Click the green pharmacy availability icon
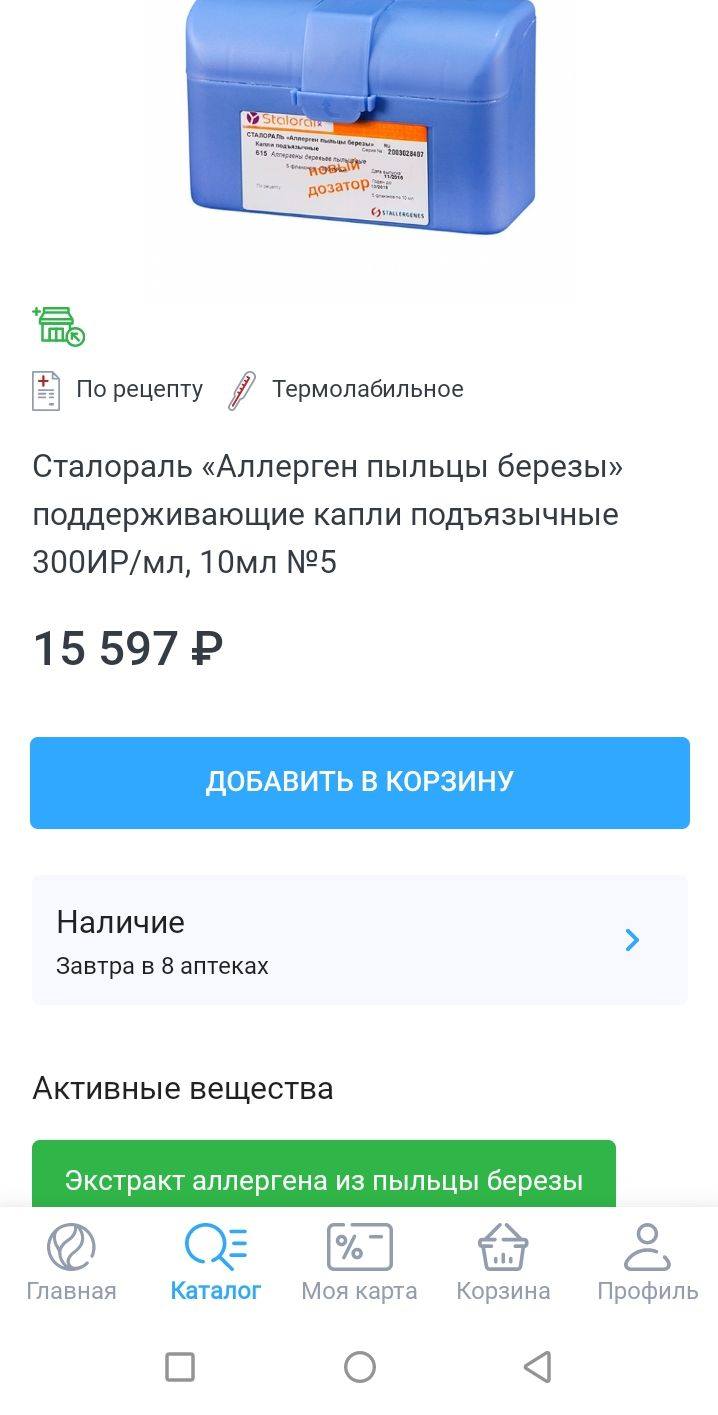 coord(58,326)
